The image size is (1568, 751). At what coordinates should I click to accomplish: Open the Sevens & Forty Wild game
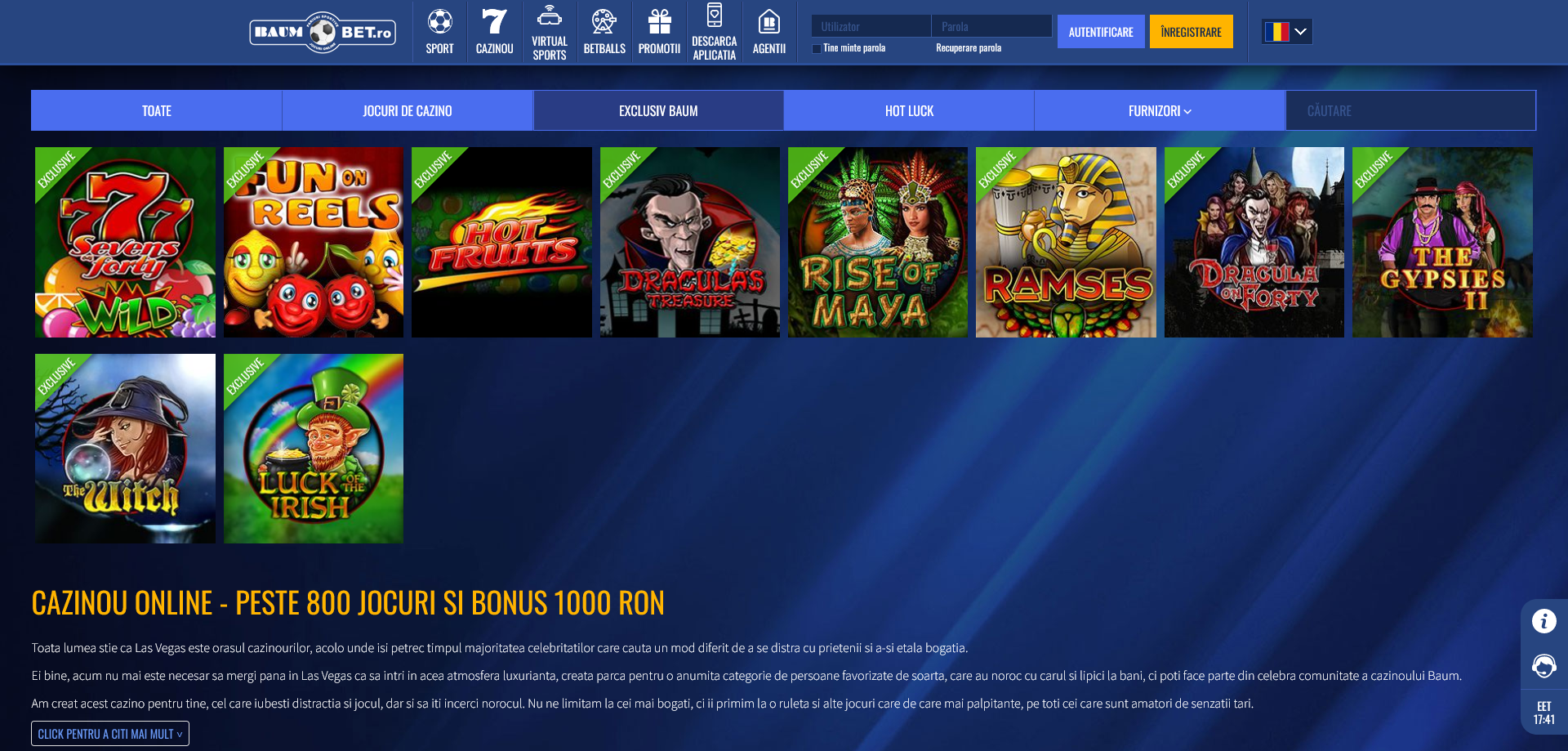[125, 242]
